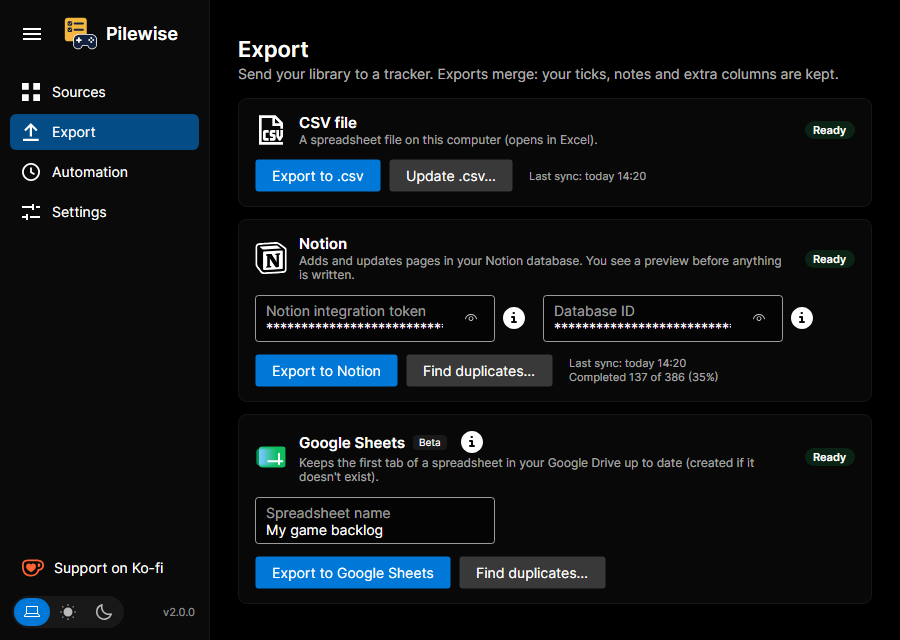Click the Notion Ready badge
The height and width of the screenshot is (640, 900).
829,259
